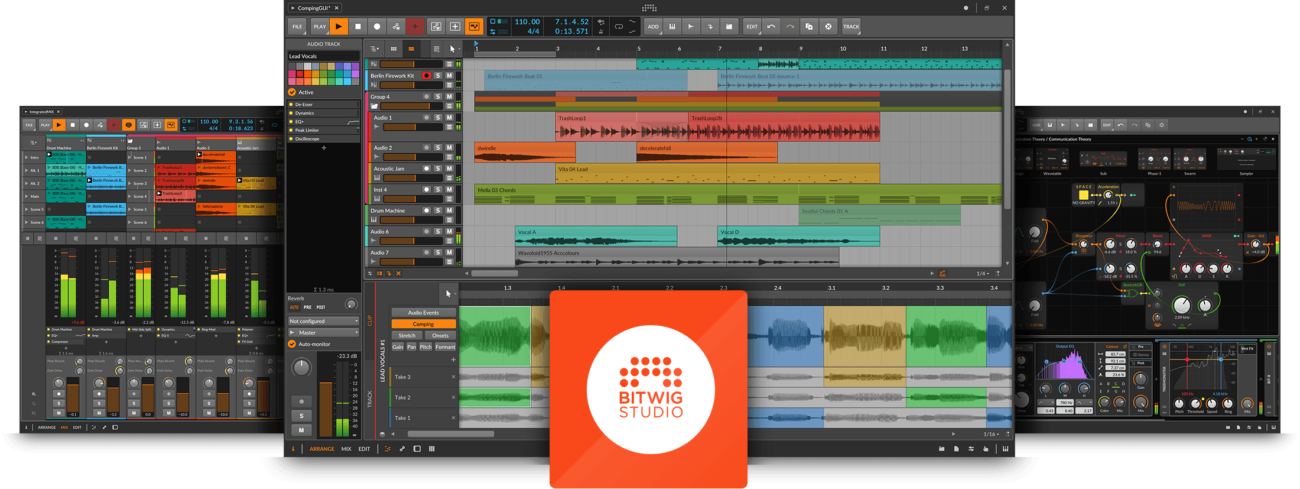Switch to EDIT view tab at bottom
Image resolution: width=1300 pixels, height=489 pixels.
364,449
